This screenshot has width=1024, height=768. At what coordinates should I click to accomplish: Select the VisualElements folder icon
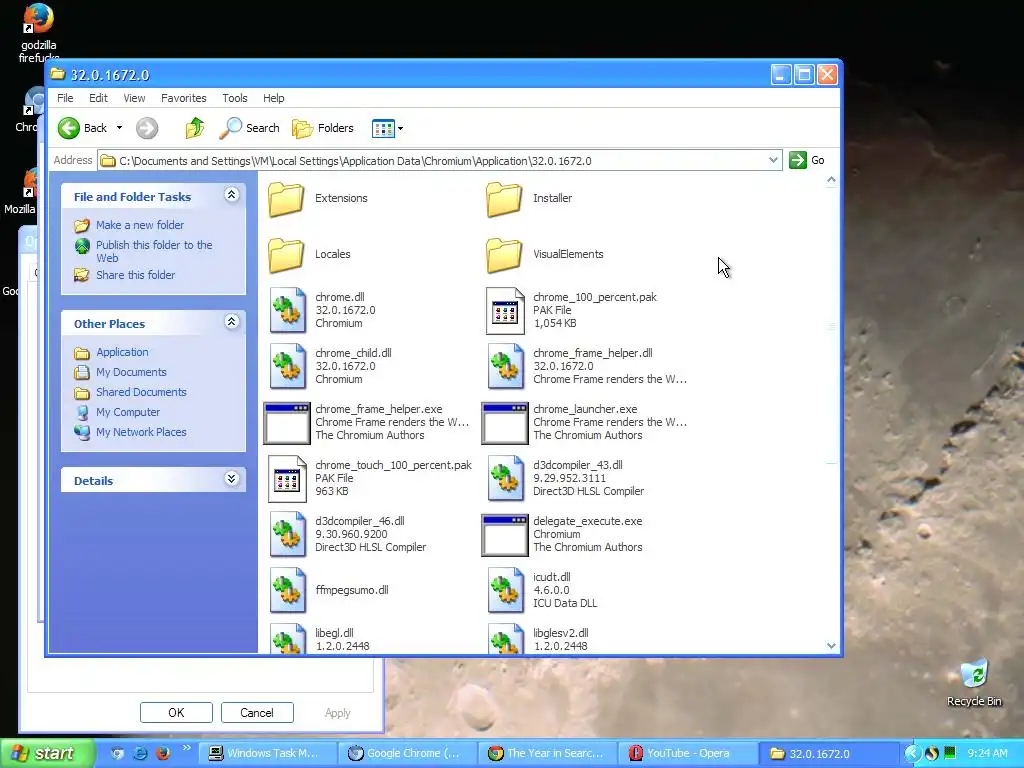(x=504, y=255)
